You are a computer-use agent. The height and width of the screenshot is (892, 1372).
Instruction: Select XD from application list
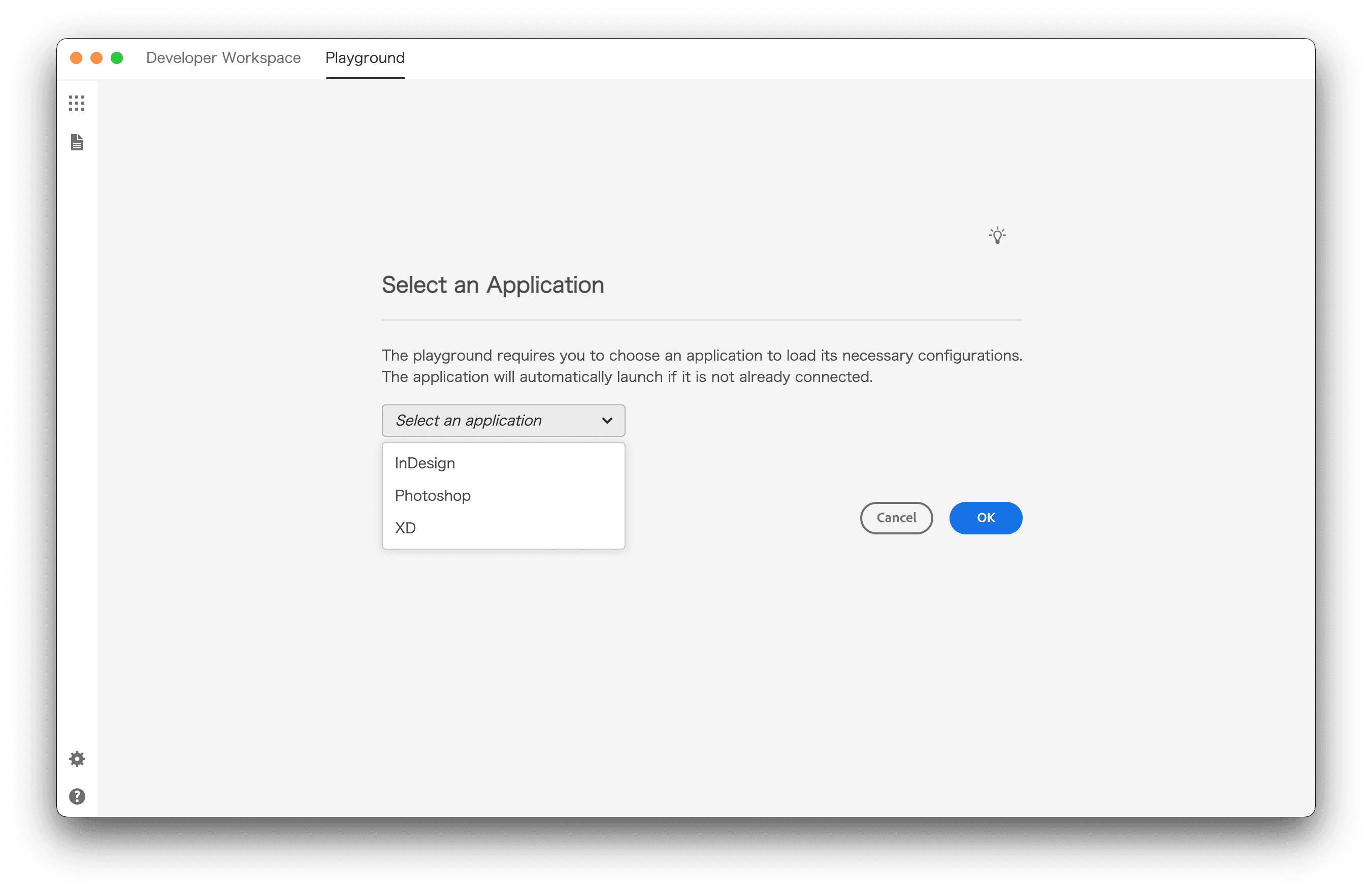coord(406,528)
